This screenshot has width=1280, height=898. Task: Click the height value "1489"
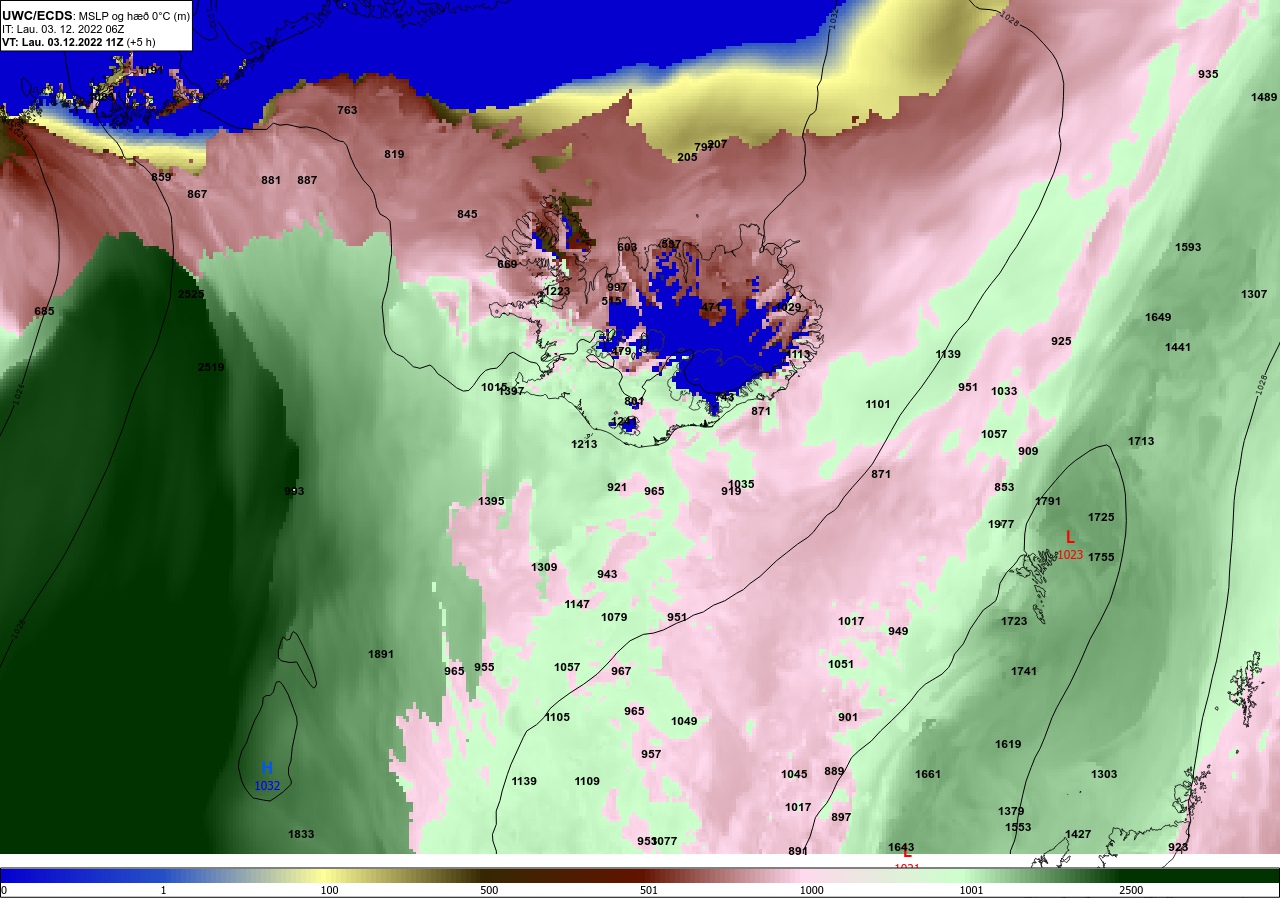coord(1264,97)
